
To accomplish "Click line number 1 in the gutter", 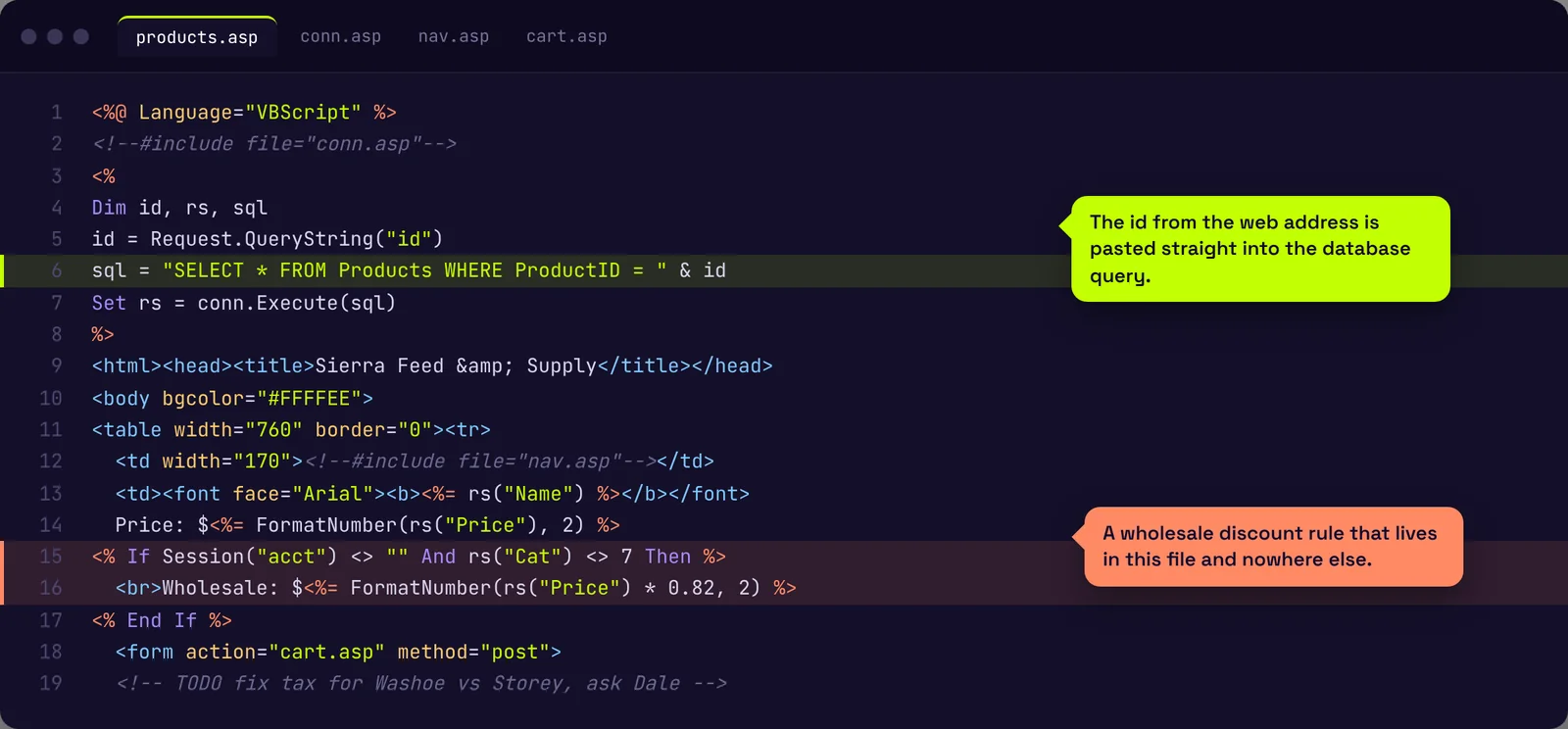I will click(x=57, y=113).
